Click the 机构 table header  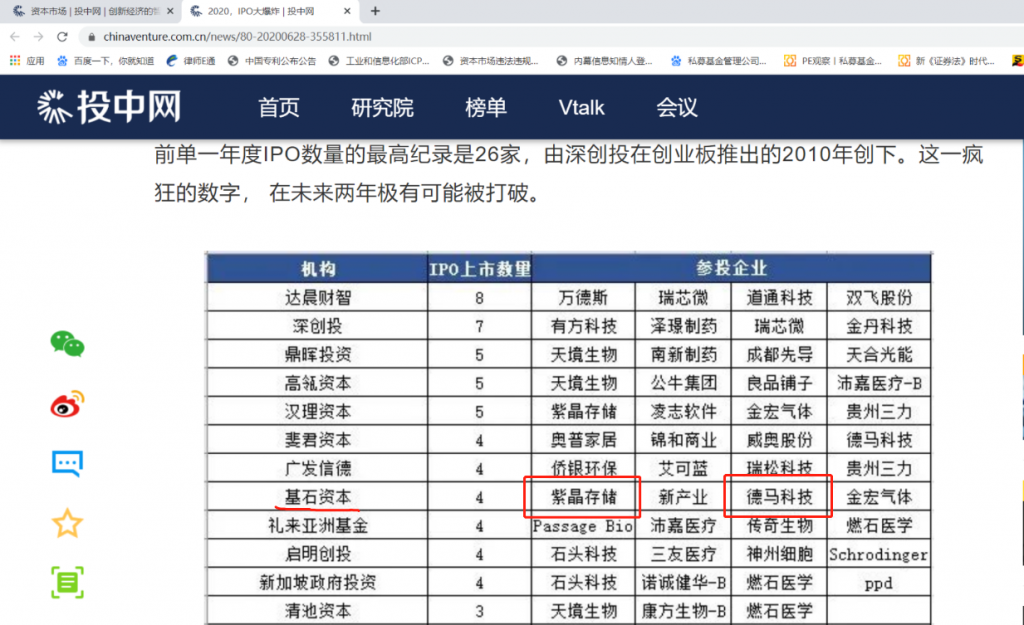[x=318, y=269]
